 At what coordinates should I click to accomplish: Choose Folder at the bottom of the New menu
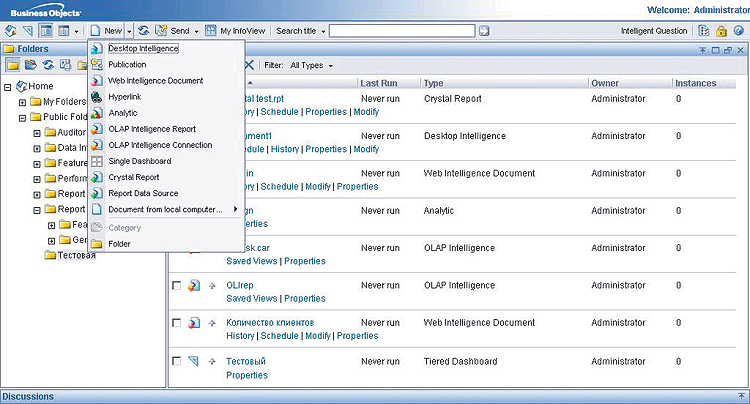coord(119,244)
